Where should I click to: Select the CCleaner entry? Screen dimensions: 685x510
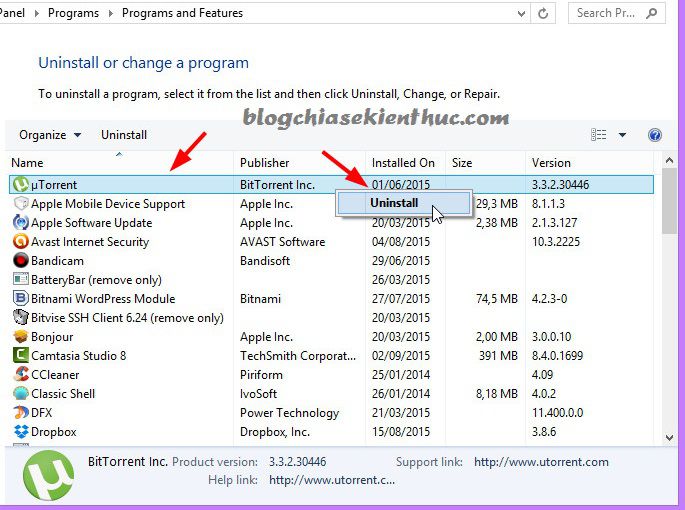[55, 375]
